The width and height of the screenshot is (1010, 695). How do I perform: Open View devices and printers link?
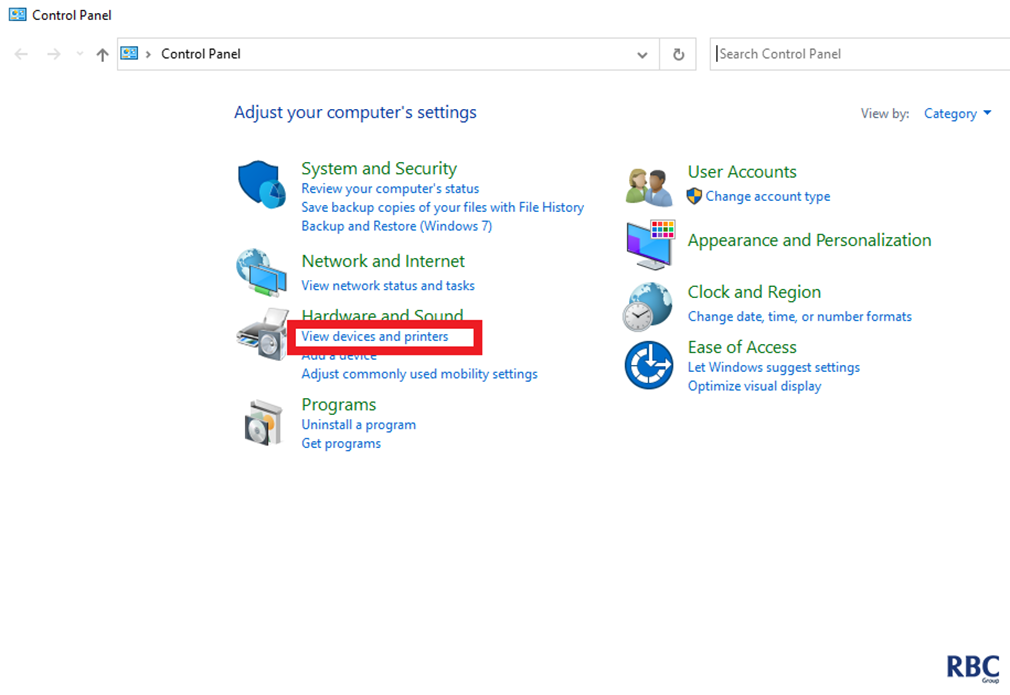point(375,337)
